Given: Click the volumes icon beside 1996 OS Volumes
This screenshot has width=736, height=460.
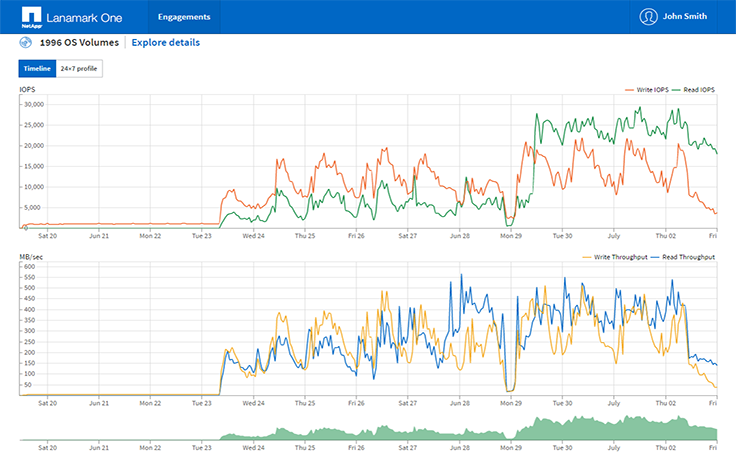Looking at the screenshot, I should point(25,42).
